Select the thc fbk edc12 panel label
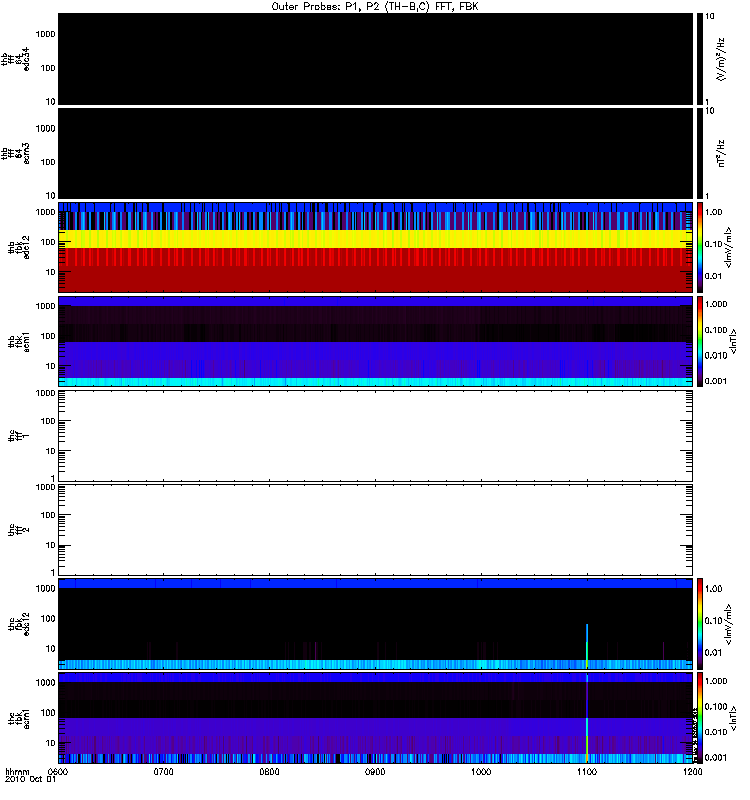Viewport: 750px width, 800px height. [x=19, y=623]
